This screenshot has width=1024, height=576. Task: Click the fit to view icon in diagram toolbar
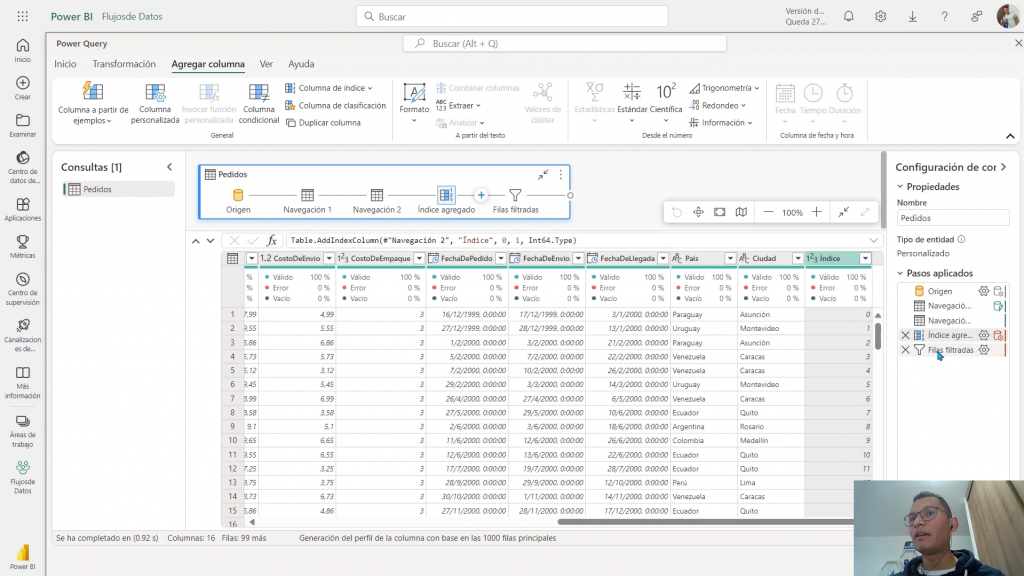click(719, 212)
